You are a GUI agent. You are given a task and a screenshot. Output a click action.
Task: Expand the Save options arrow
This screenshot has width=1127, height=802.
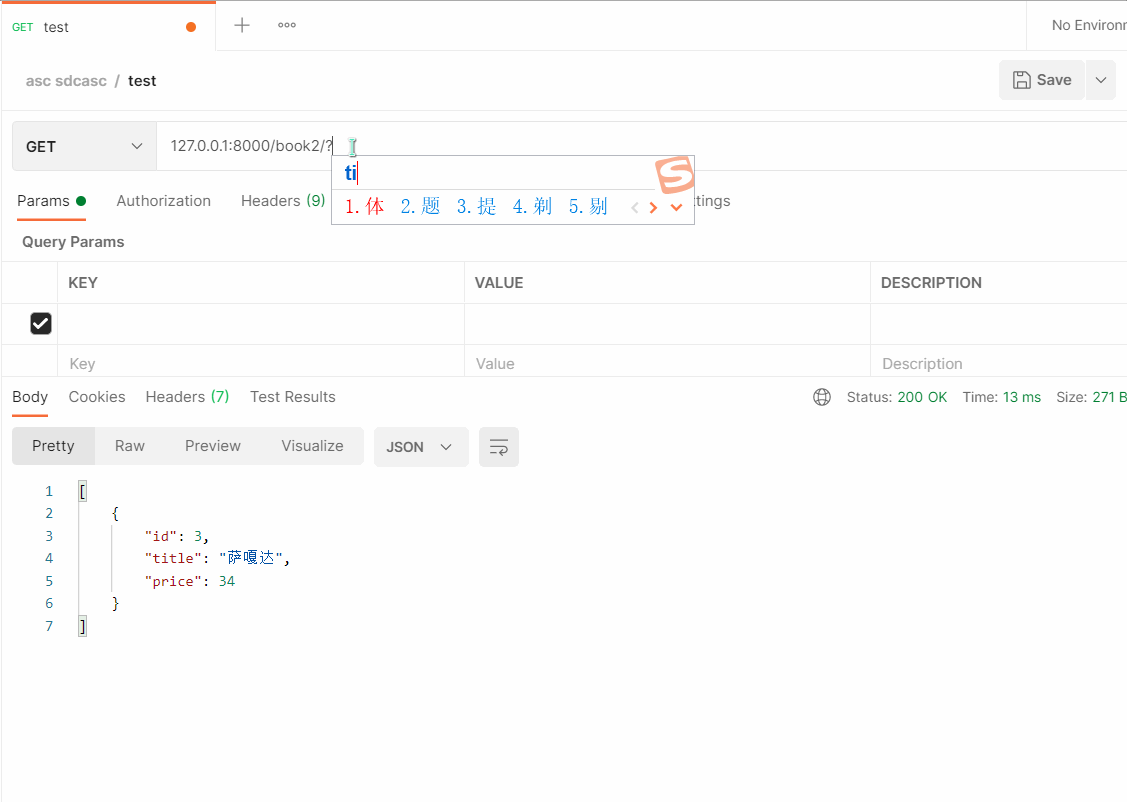[x=1101, y=80]
